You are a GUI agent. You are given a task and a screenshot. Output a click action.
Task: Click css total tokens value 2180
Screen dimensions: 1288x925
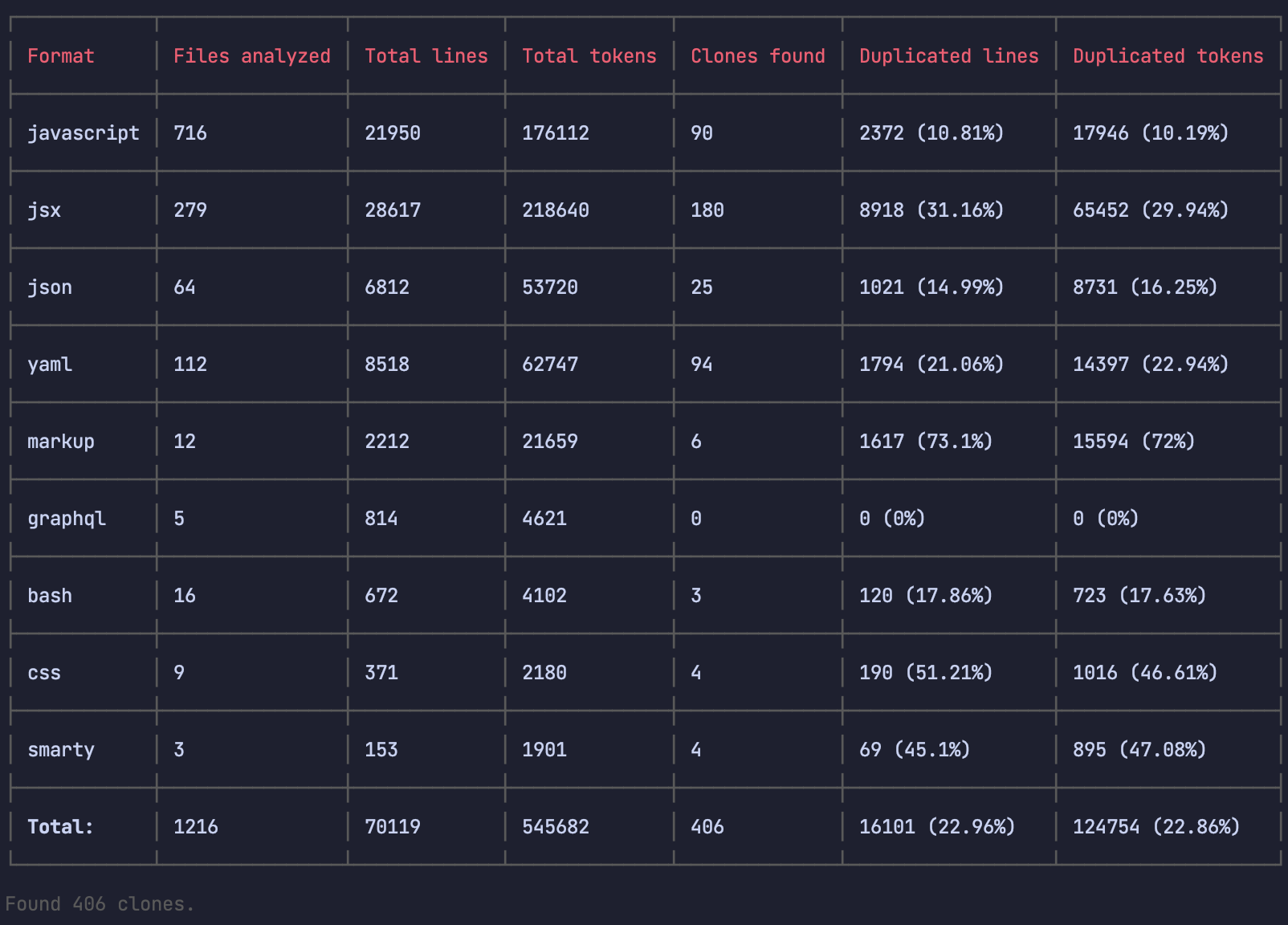point(544,673)
